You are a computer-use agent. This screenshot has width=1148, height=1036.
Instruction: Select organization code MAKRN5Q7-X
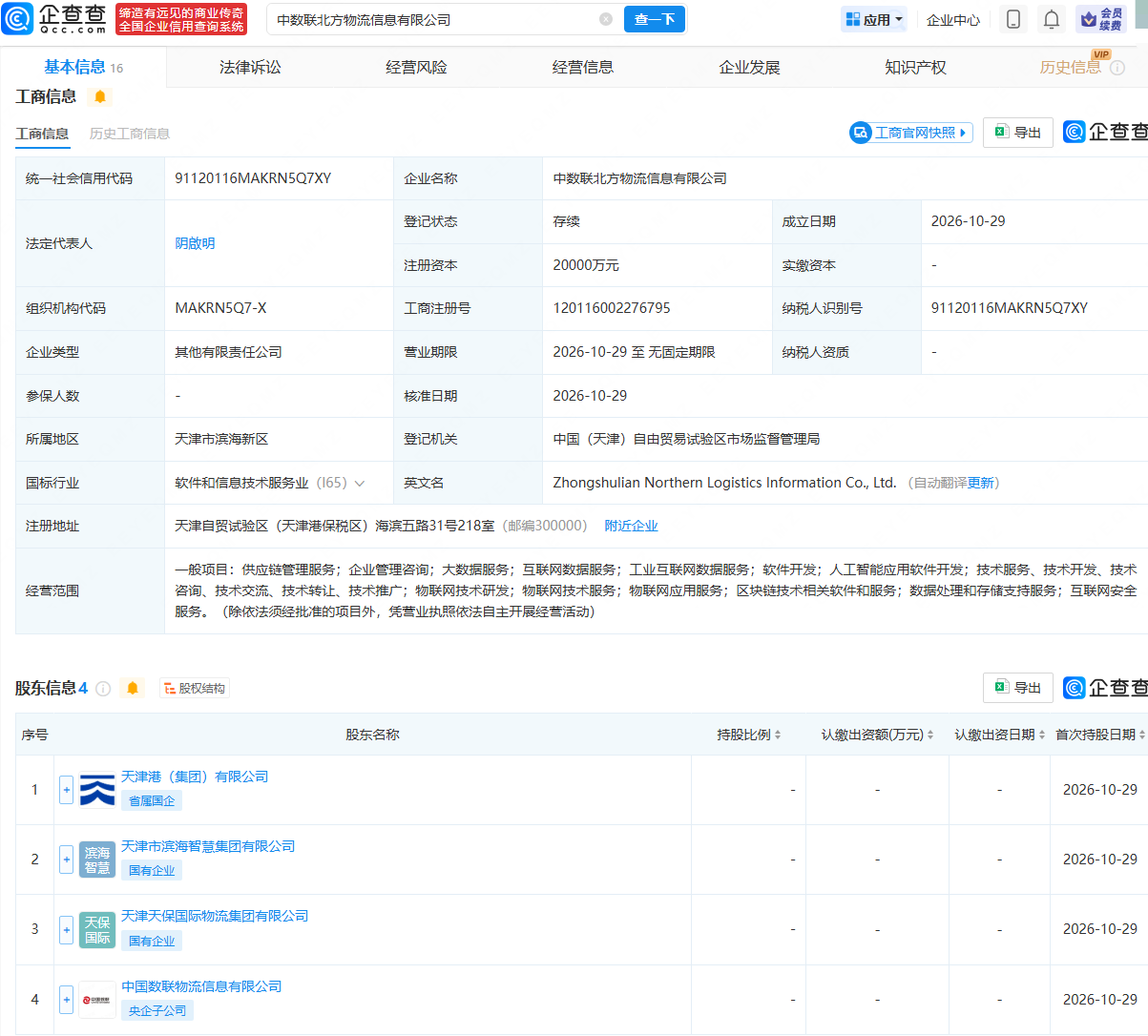220,308
